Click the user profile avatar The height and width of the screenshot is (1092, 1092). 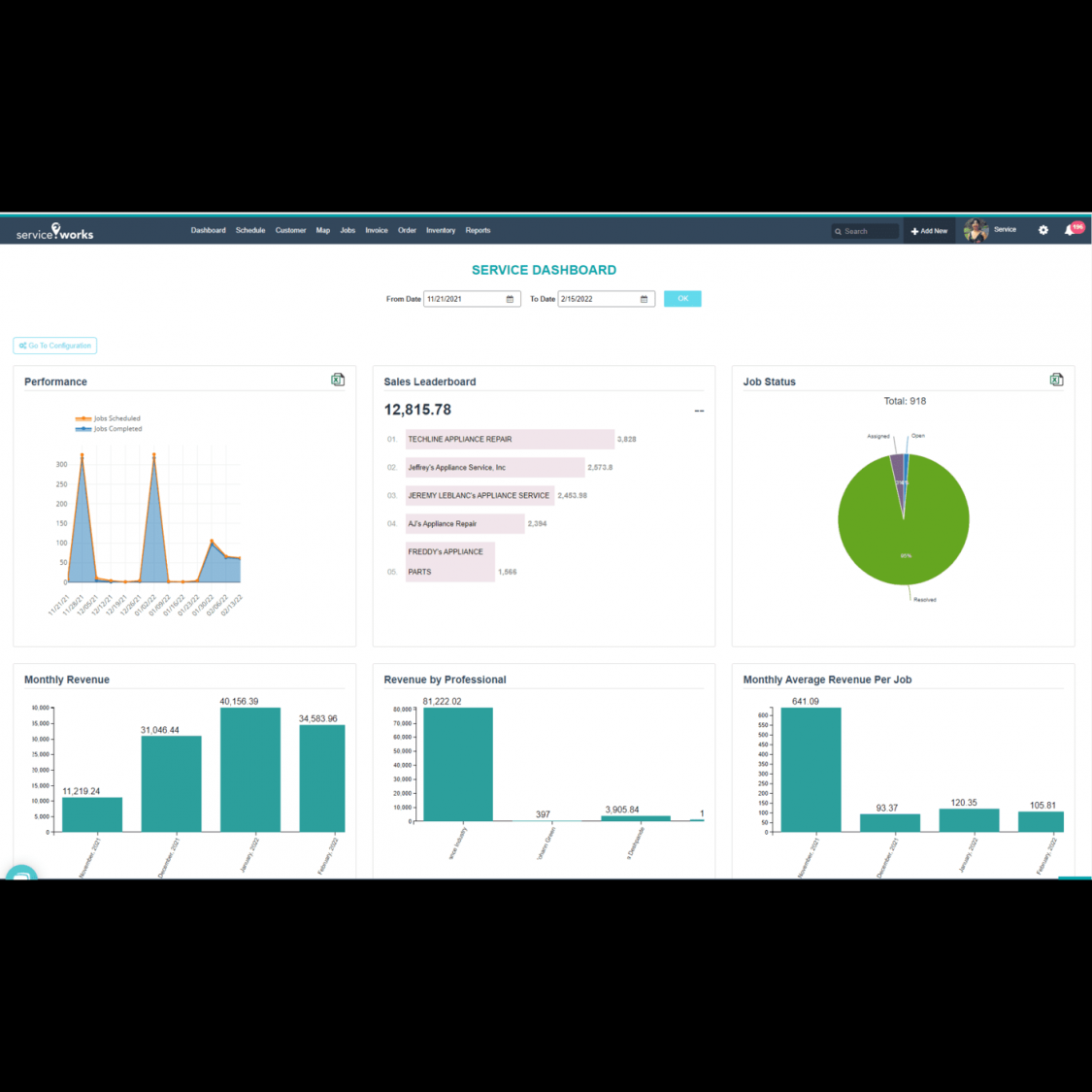tap(976, 230)
